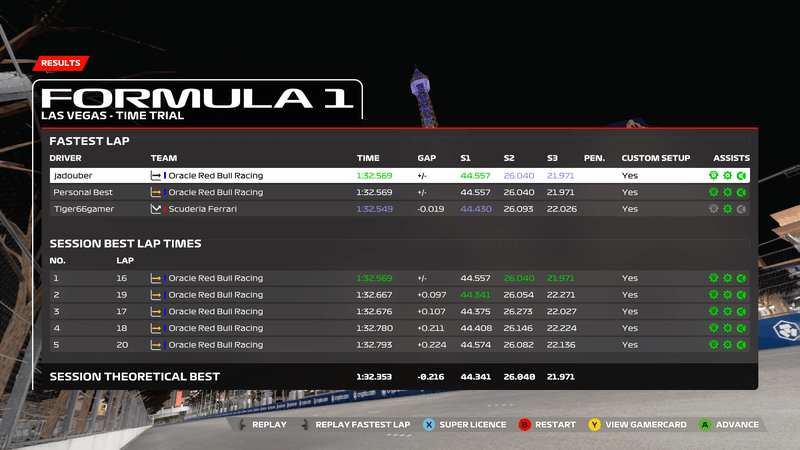Click first assist icon in lap 16 row

[x=714, y=278]
